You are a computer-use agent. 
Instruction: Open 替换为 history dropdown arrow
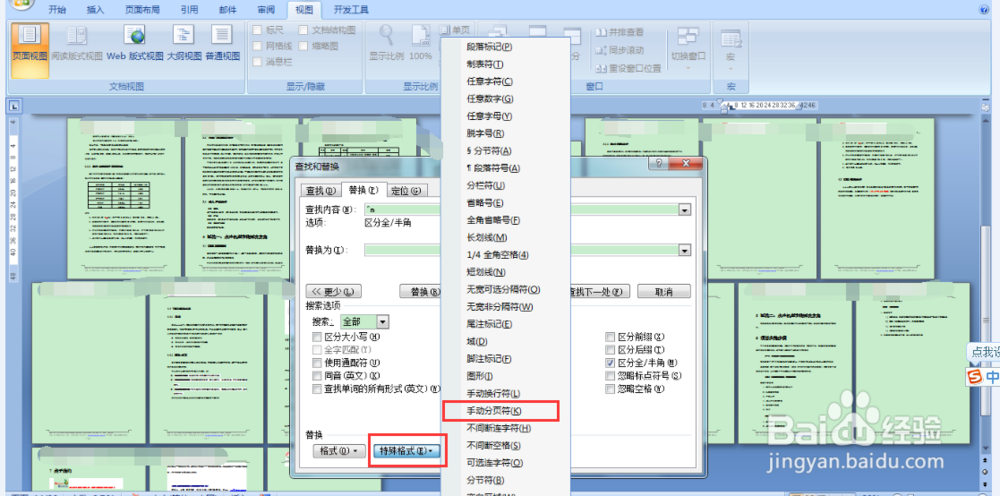click(685, 251)
